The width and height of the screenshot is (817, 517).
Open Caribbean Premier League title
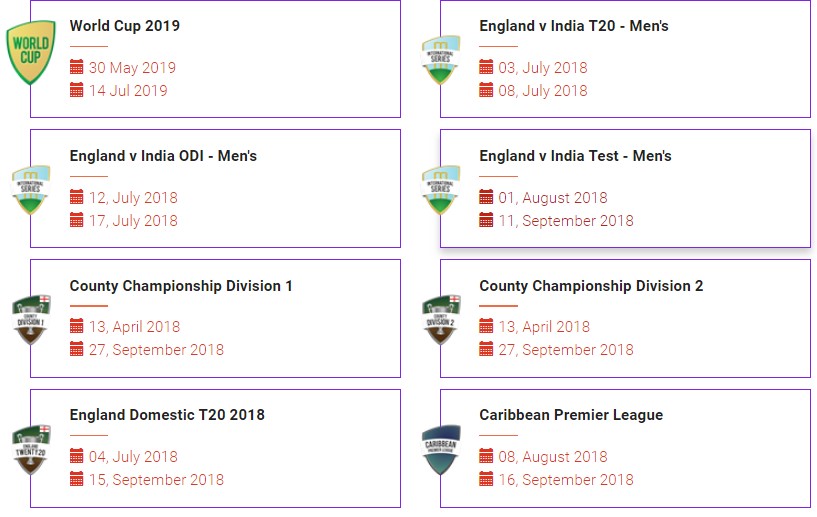pos(571,415)
